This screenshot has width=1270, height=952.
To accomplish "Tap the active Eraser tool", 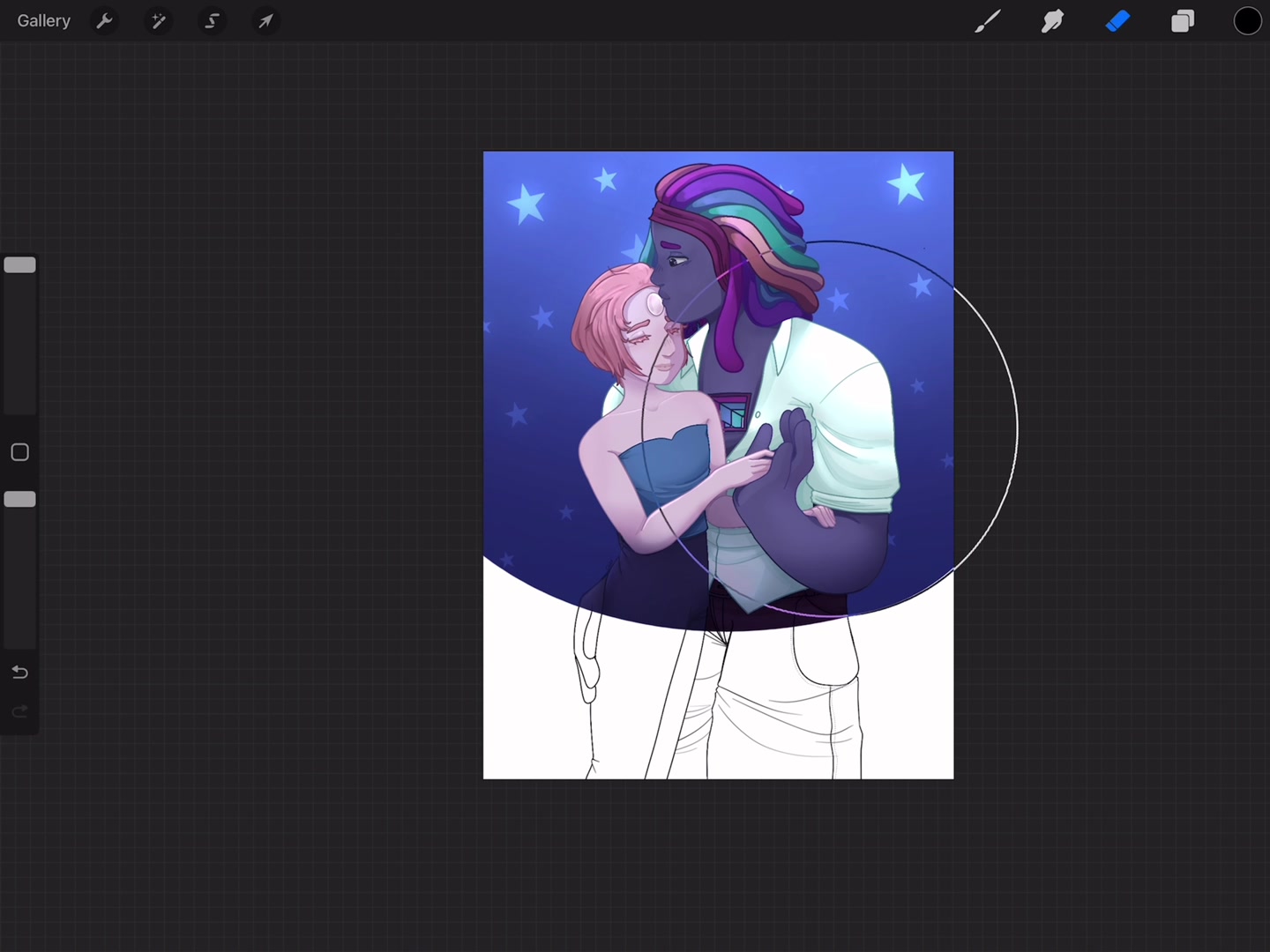I will point(1117,21).
